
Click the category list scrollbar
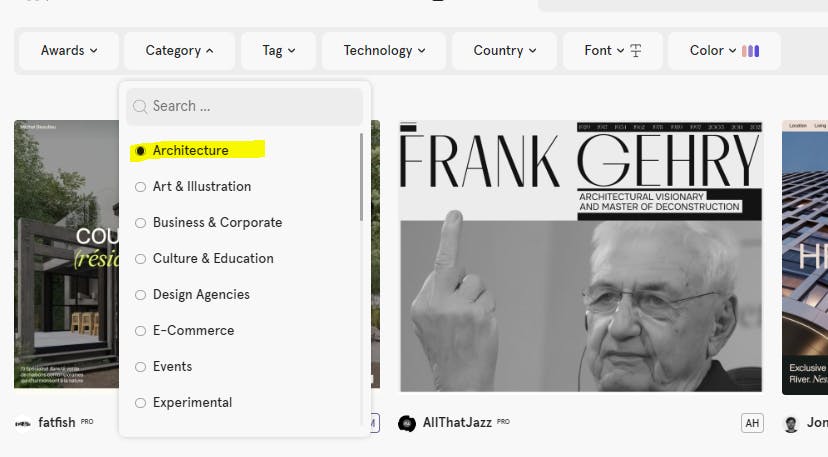point(361,177)
